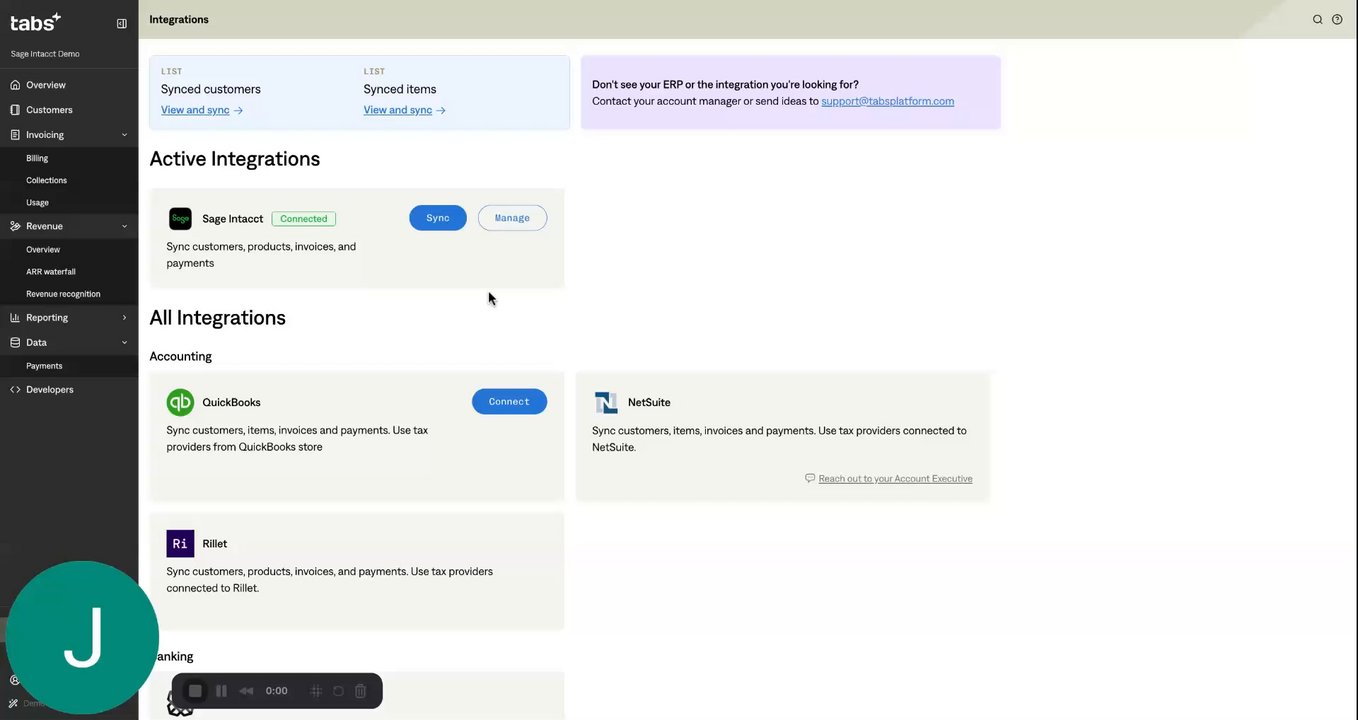Image resolution: width=1358 pixels, height=720 pixels.
Task: Open the support@tabsplatform.com email link
Action: [887, 101]
